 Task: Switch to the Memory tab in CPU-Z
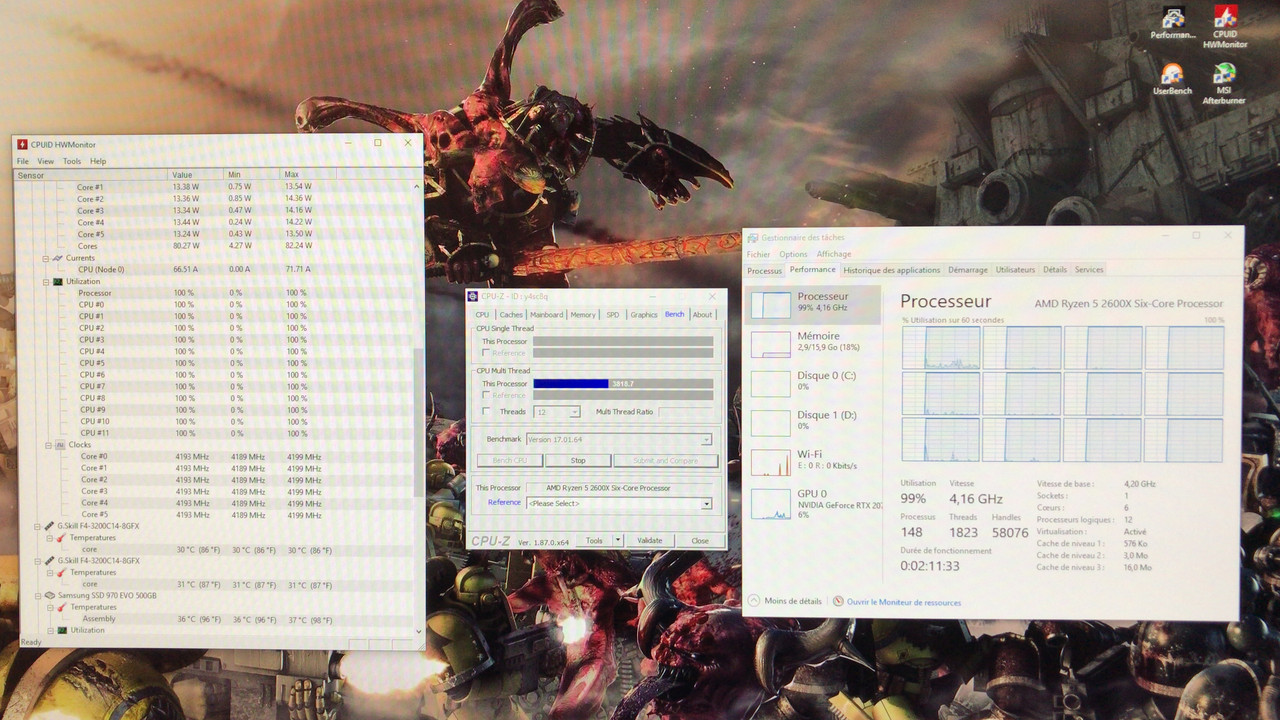point(583,313)
